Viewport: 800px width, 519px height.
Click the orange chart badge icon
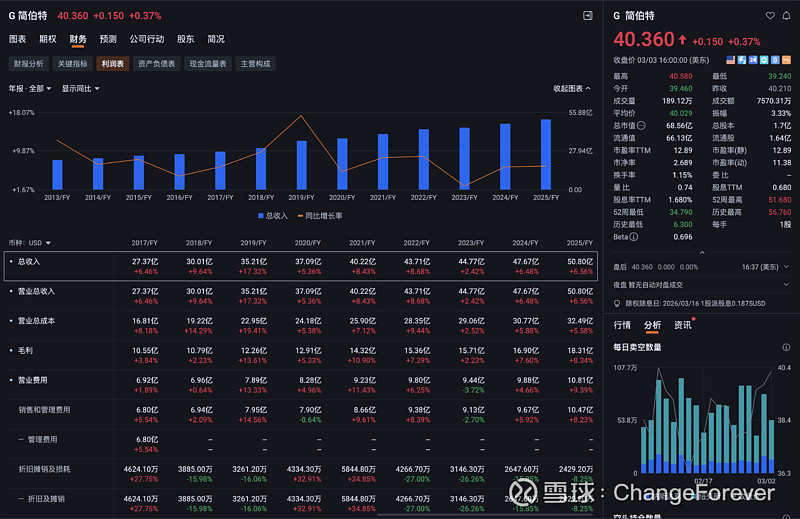[787, 60]
